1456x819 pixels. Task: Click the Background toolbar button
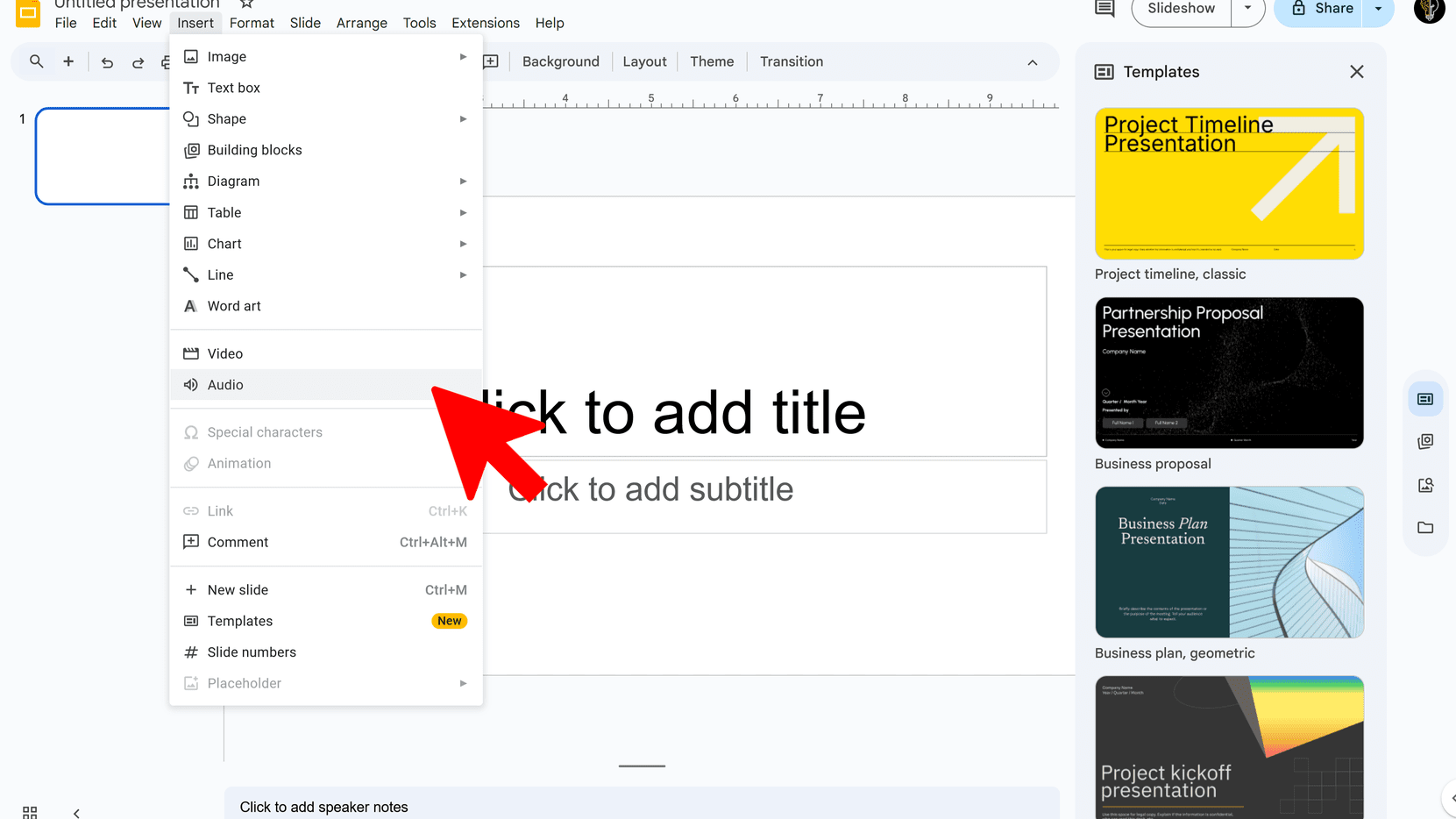[x=561, y=61]
